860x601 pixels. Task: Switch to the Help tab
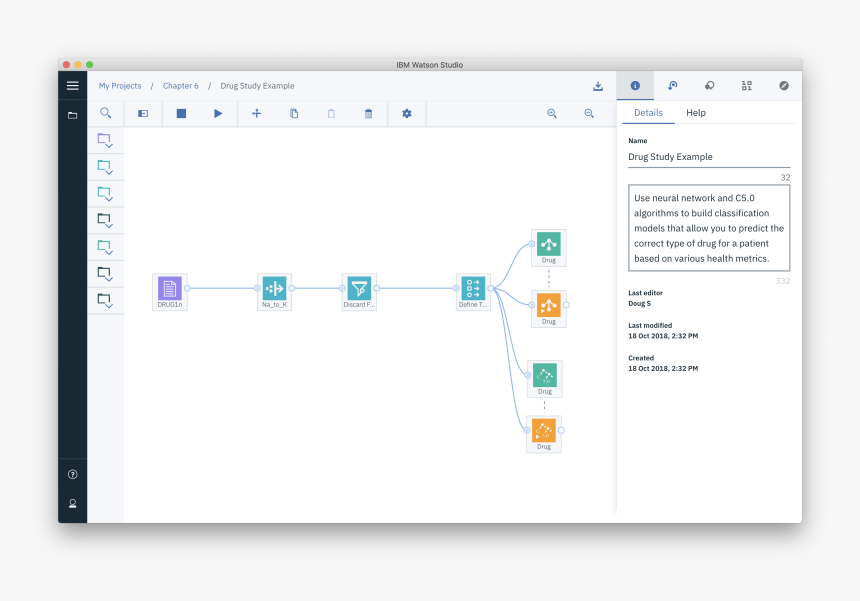pyautogui.click(x=696, y=113)
